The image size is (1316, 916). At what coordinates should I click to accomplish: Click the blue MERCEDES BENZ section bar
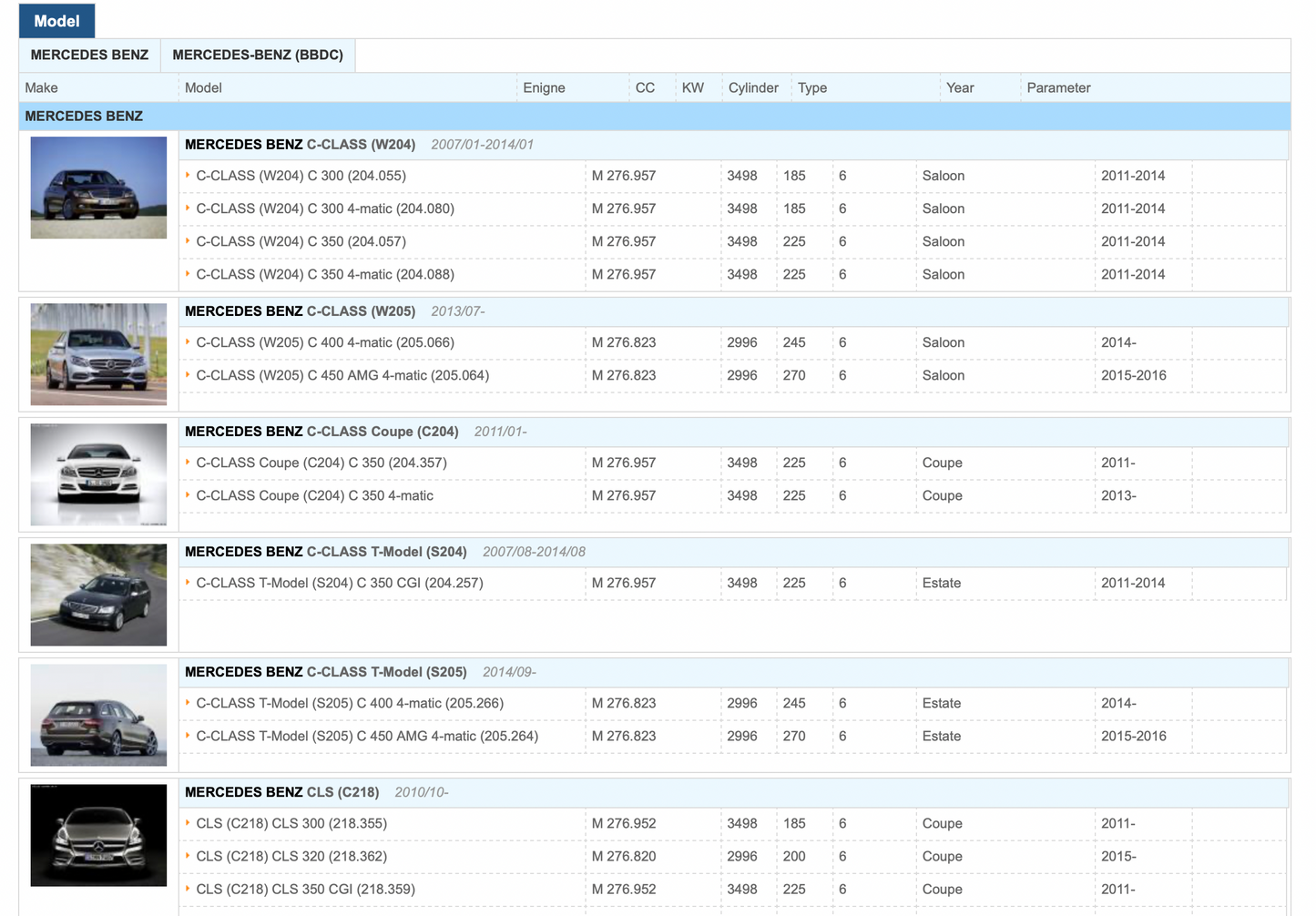[x=655, y=117]
